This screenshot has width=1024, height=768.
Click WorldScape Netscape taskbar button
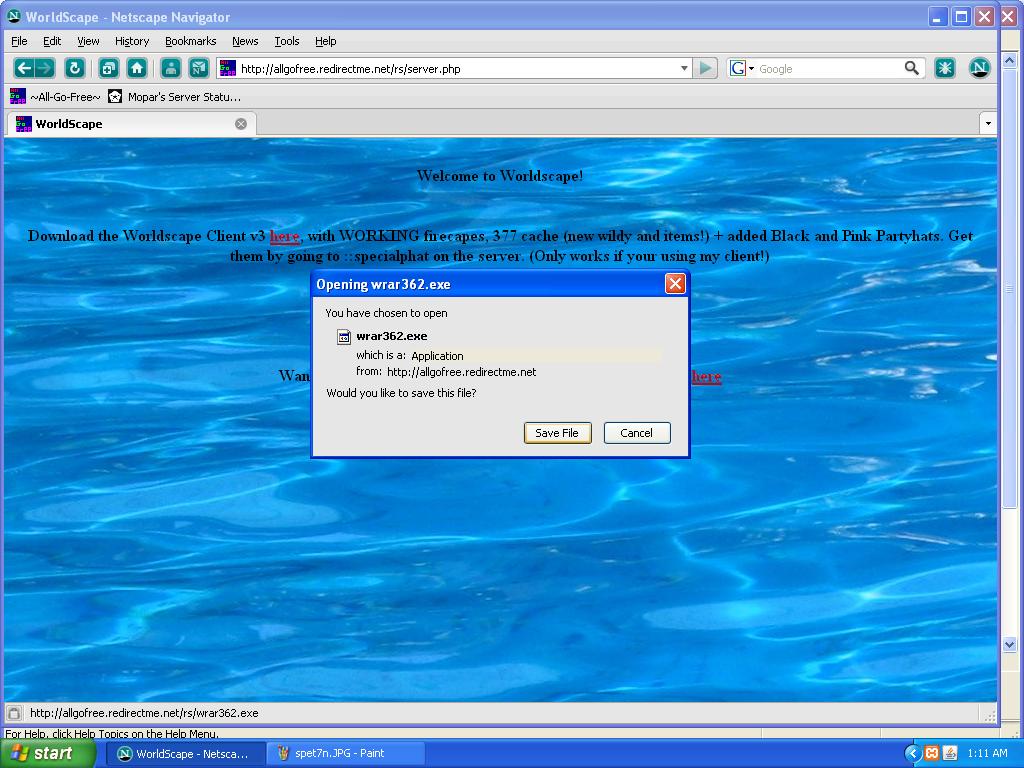coord(184,754)
